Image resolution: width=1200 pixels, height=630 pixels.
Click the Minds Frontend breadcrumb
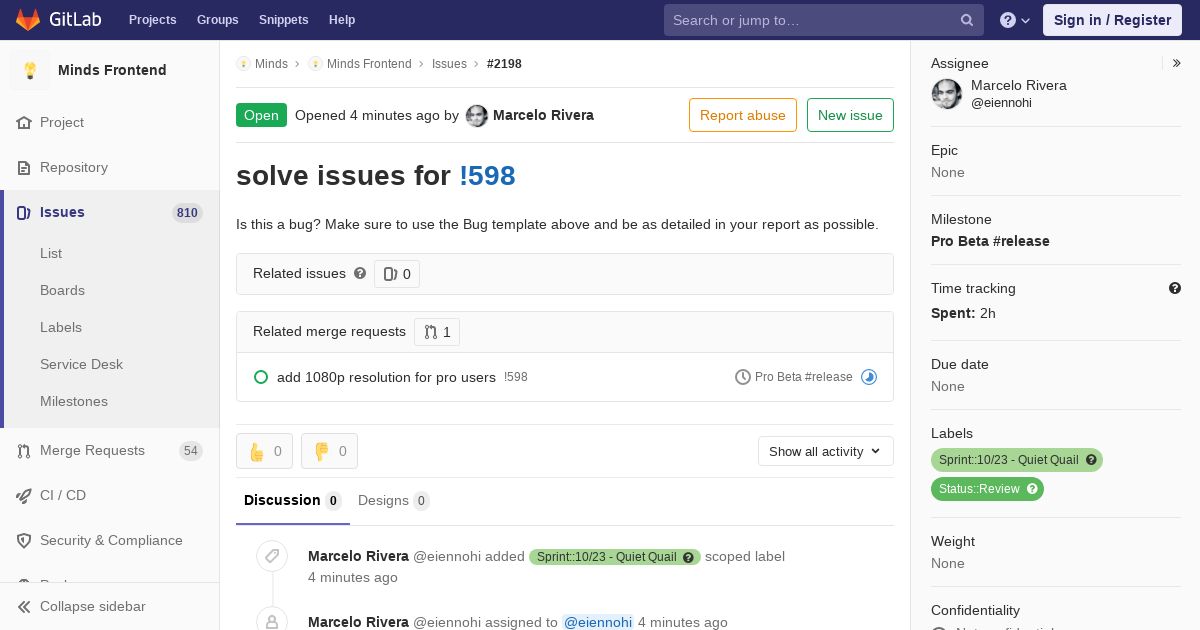[x=369, y=64]
